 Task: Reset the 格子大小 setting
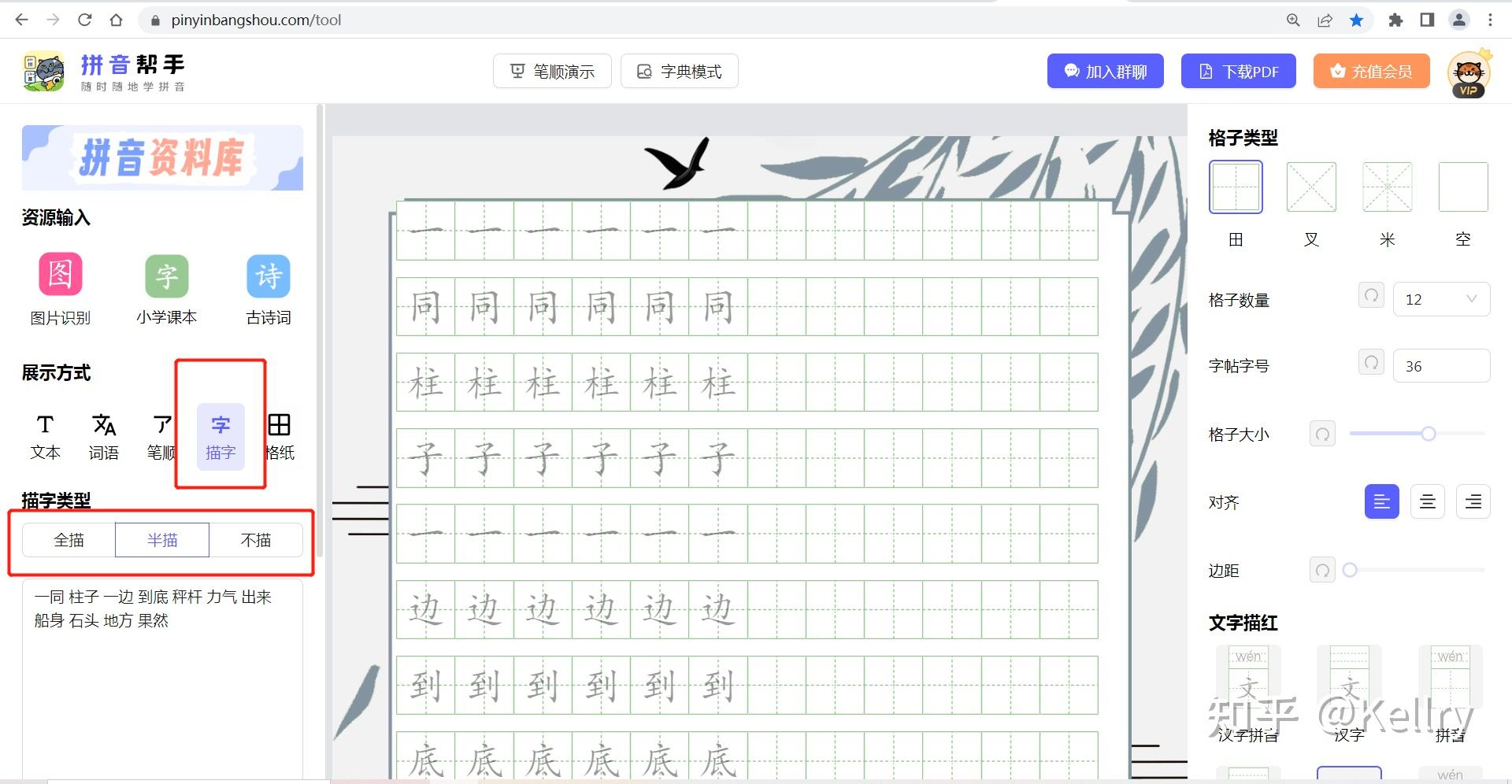point(1322,434)
